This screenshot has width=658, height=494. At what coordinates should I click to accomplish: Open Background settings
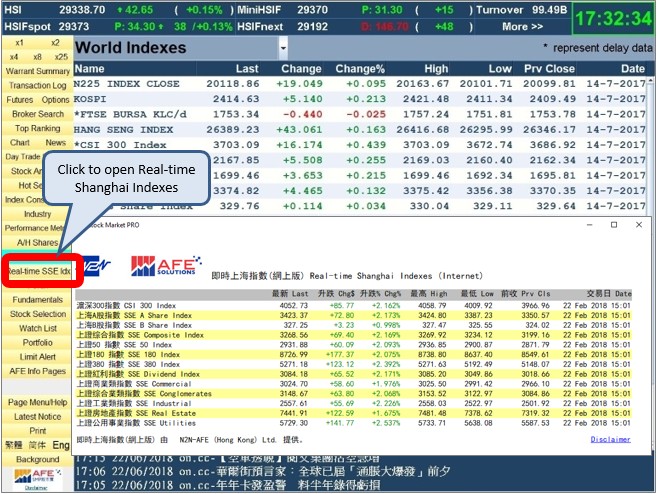37,459
